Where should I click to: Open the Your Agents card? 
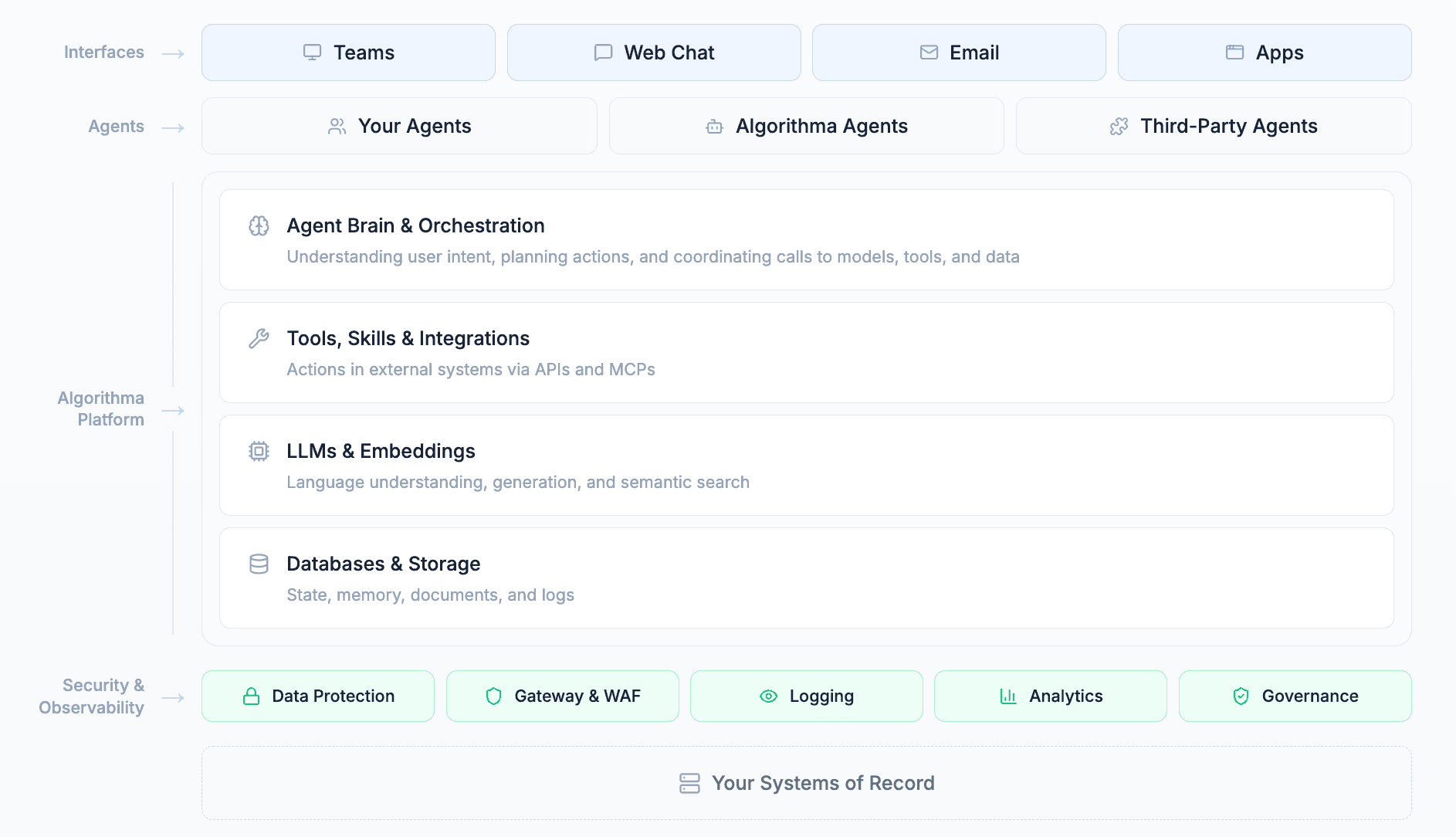tap(399, 126)
